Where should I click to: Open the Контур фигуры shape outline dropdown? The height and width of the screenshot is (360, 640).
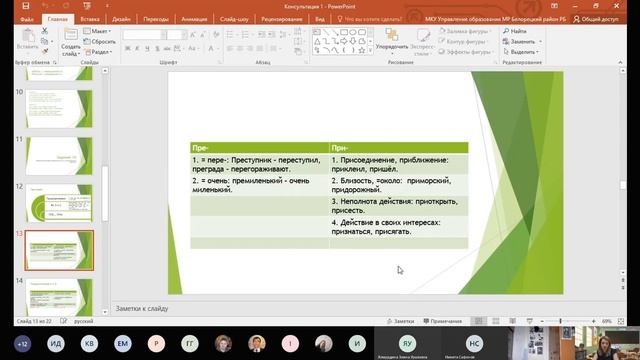464,42
